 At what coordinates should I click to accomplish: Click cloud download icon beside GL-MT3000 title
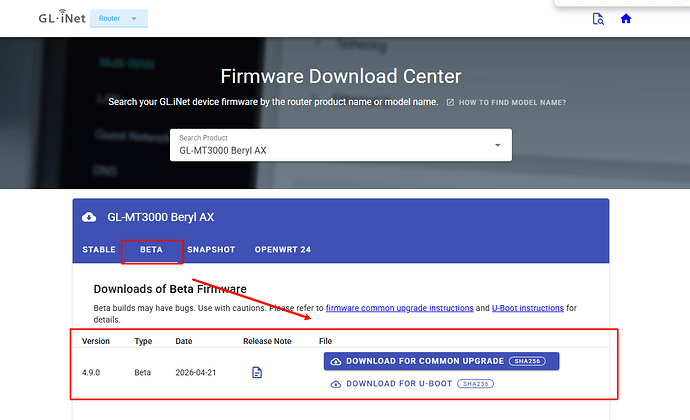click(x=89, y=217)
